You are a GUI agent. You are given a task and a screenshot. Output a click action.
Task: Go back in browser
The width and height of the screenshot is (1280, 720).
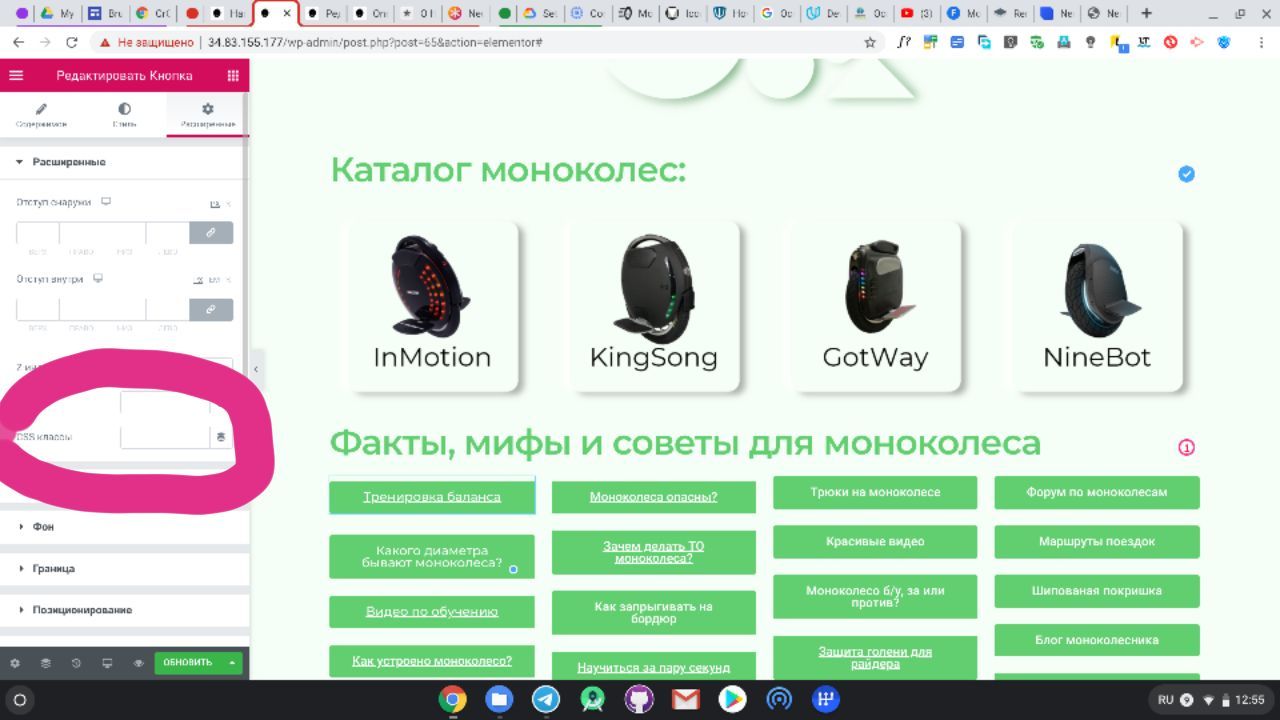tap(19, 42)
